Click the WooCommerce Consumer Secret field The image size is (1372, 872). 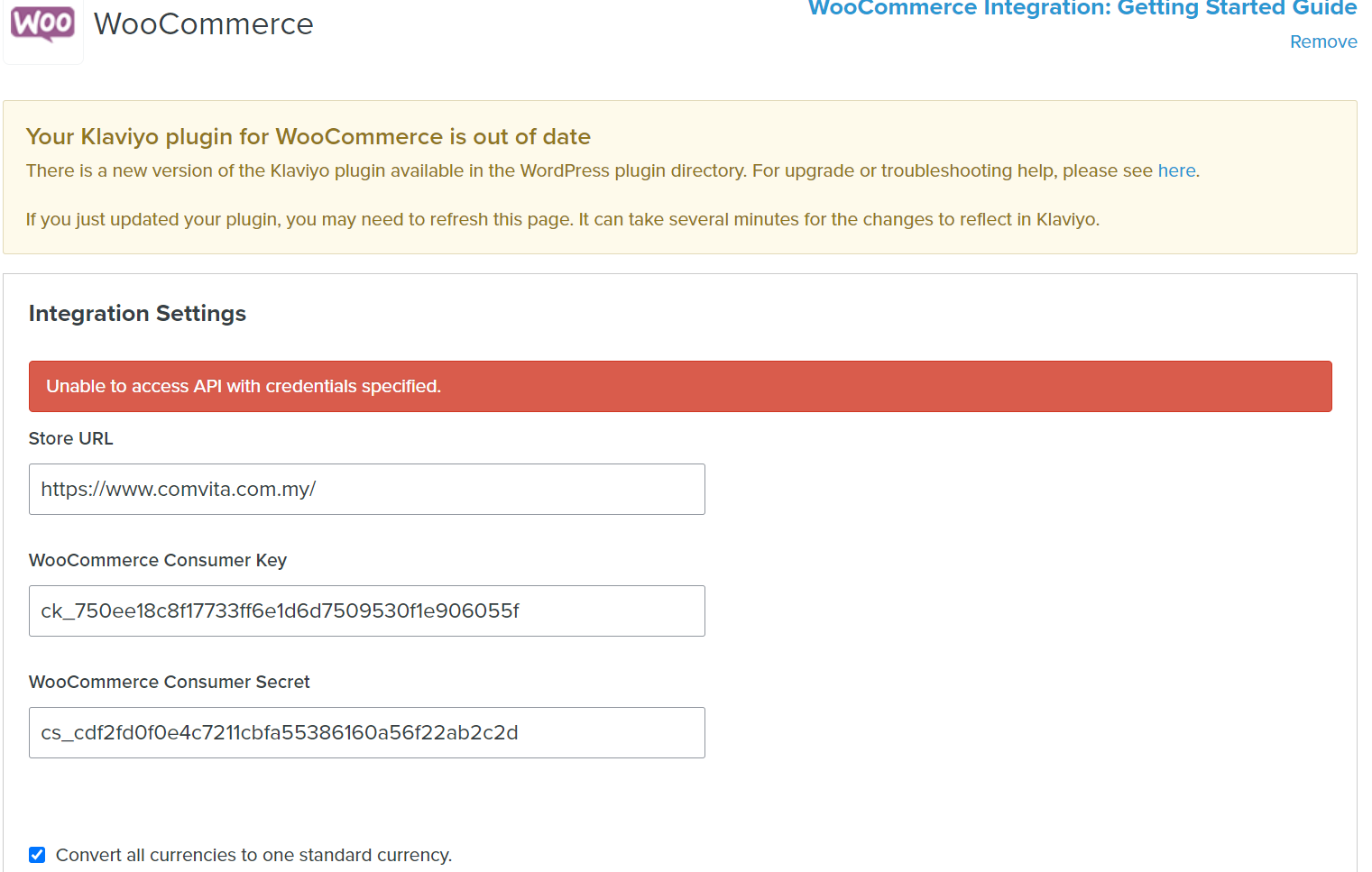367,732
